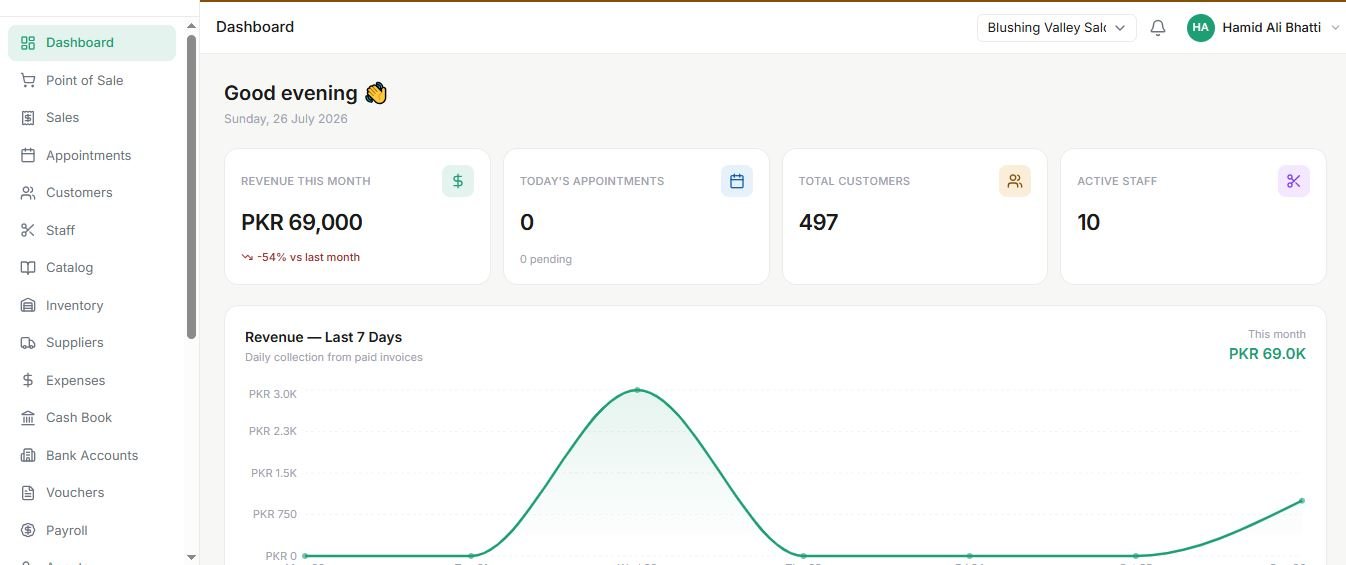Click the Active Staff count 10
1346x565 pixels.
[1089, 223]
